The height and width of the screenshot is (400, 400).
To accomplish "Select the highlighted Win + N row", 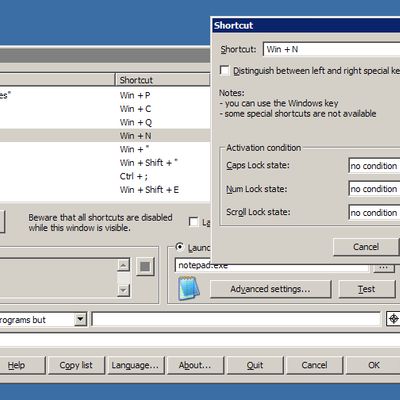I will tap(105, 136).
